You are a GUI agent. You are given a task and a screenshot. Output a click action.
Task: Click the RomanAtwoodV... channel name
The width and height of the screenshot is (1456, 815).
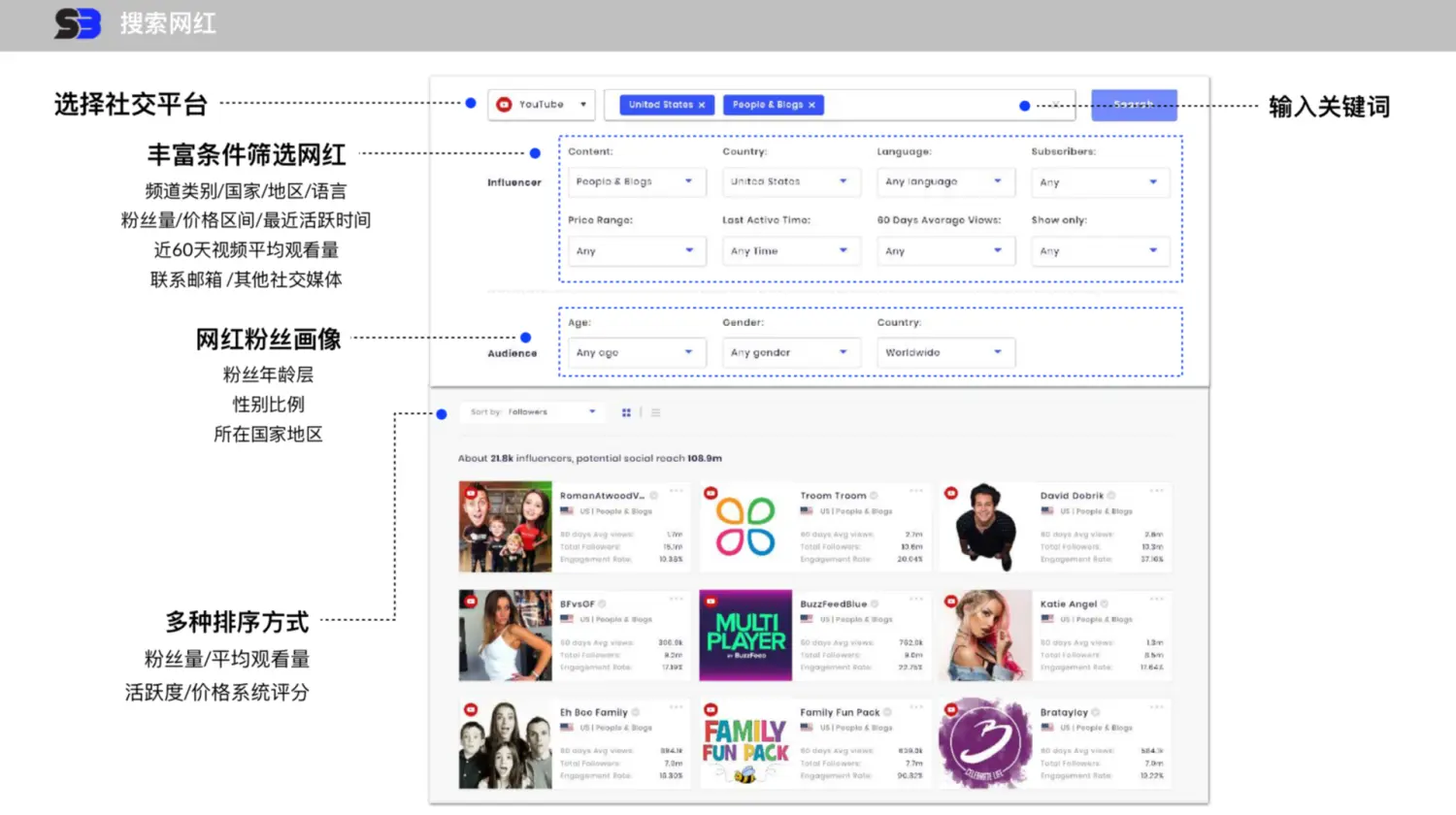(602, 496)
